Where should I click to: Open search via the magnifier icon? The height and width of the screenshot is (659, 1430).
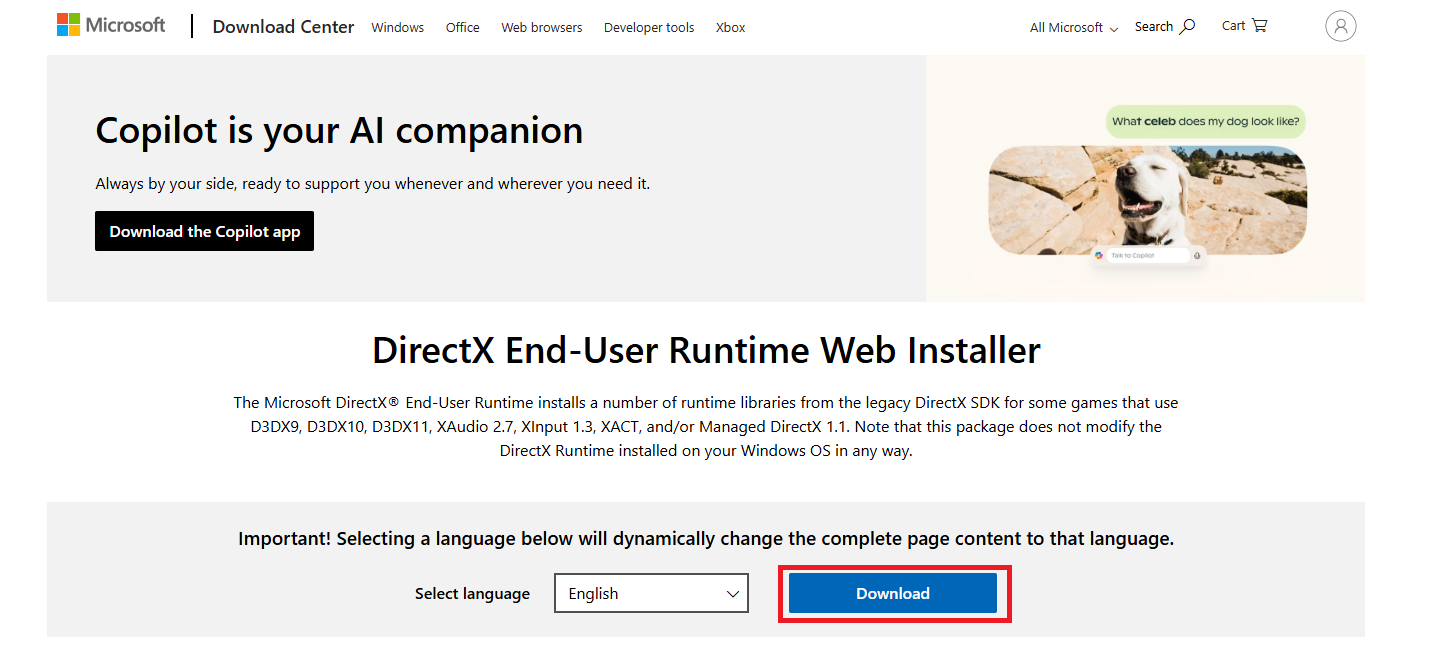click(x=1187, y=27)
